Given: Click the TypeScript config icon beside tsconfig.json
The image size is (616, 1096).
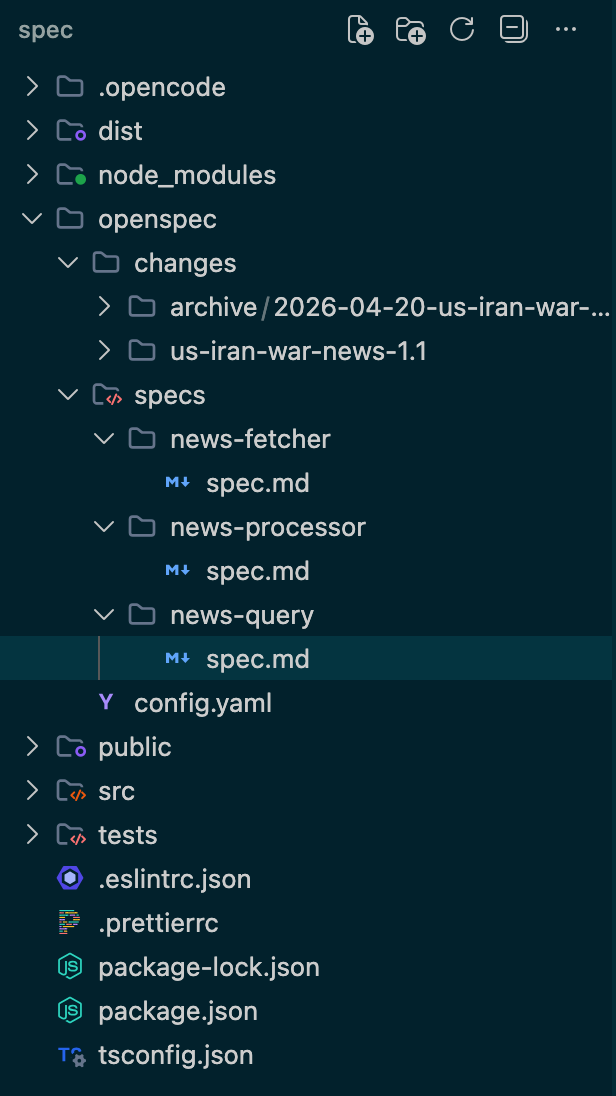Looking at the screenshot, I should (x=71, y=1055).
